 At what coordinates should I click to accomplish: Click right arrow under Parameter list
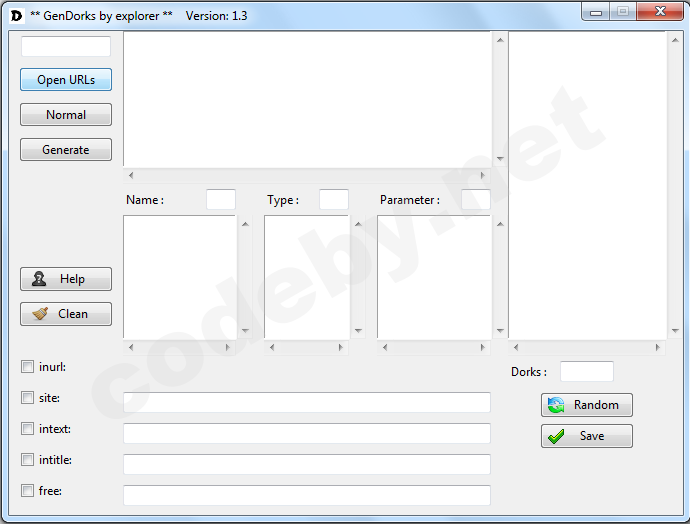(x=483, y=347)
